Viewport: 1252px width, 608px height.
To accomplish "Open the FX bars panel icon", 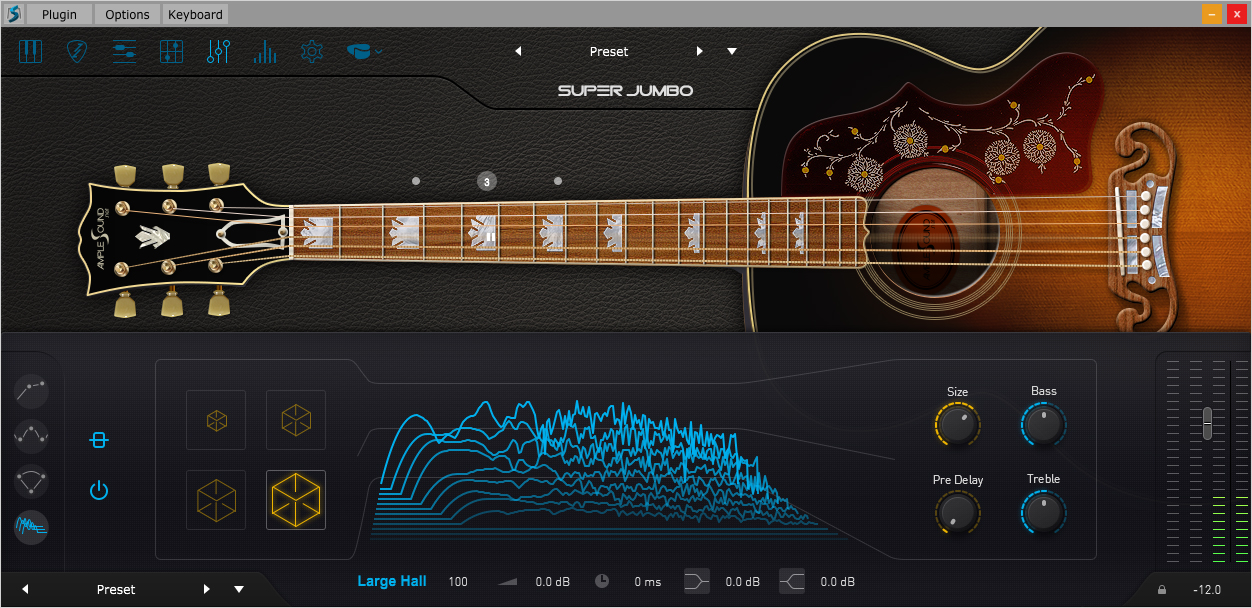I will point(265,51).
